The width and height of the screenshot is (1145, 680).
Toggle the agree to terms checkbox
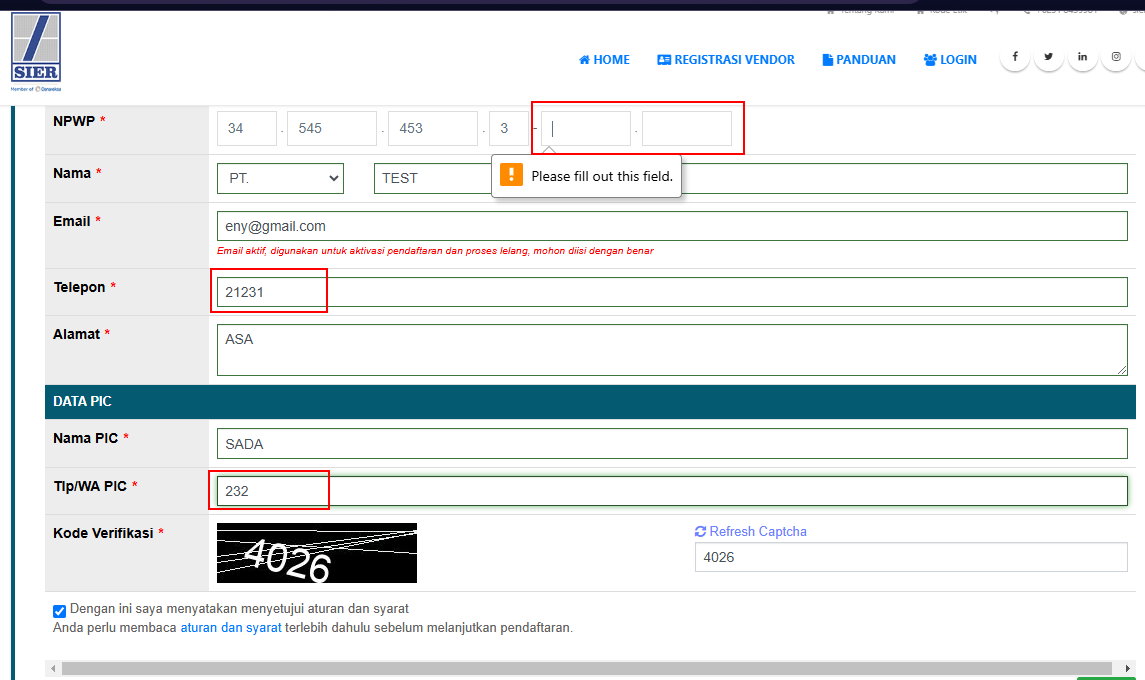click(60, 611)
